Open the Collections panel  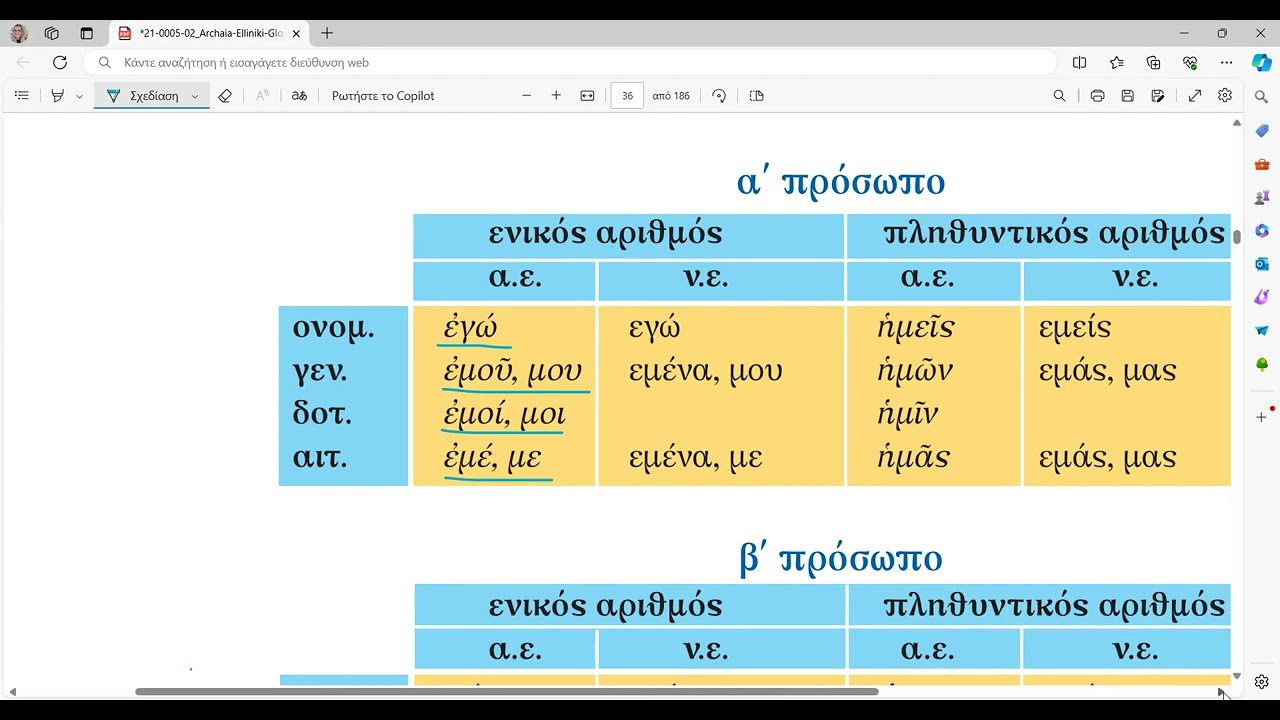pyautogui.click(x=1153, y=62)
